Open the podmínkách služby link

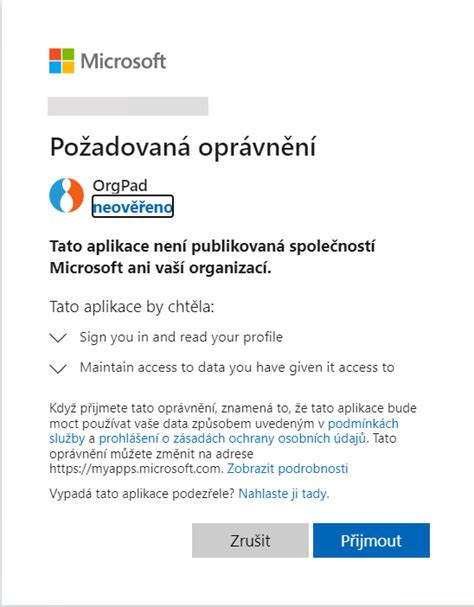pyautogui.click(x=224, y=431)
